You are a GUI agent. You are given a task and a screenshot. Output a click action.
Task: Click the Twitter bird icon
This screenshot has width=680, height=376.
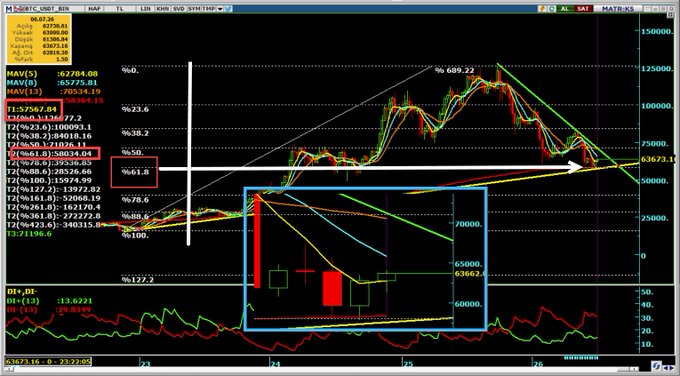pos(228,9)
